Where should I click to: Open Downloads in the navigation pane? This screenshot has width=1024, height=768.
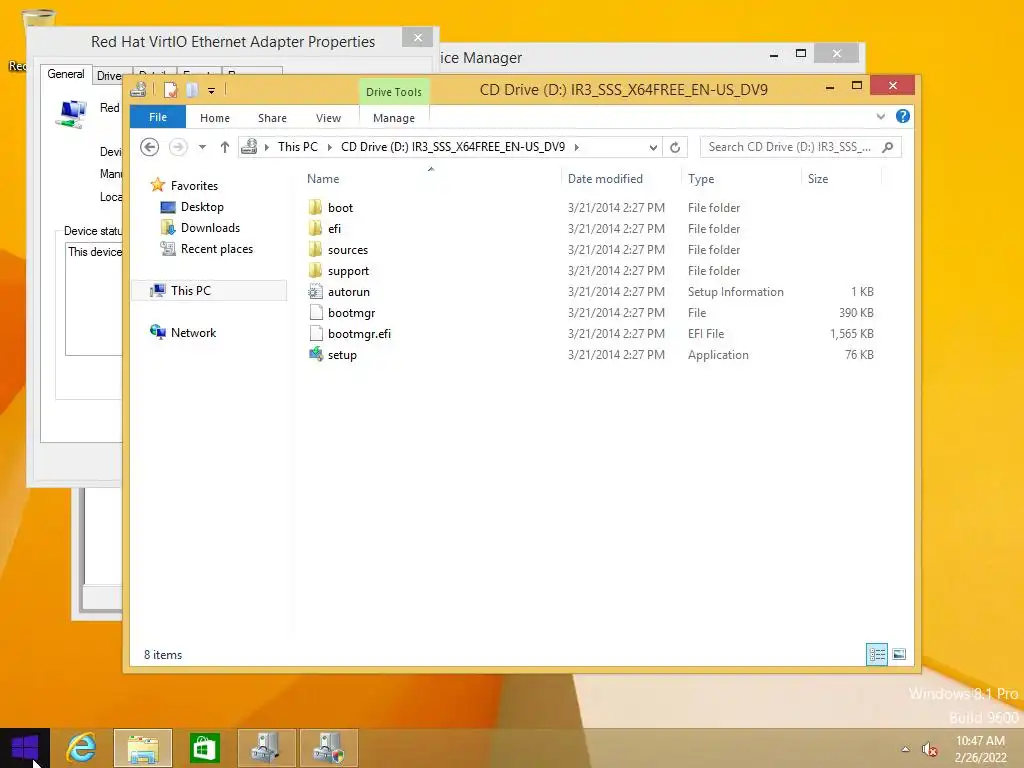(210, 228)
